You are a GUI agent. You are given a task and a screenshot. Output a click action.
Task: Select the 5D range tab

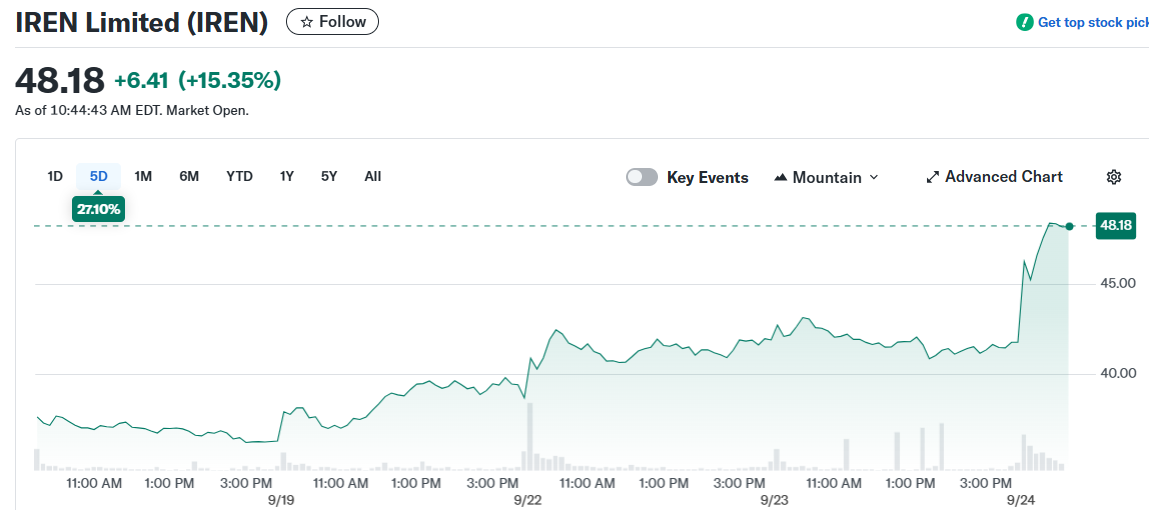[98, 177]
